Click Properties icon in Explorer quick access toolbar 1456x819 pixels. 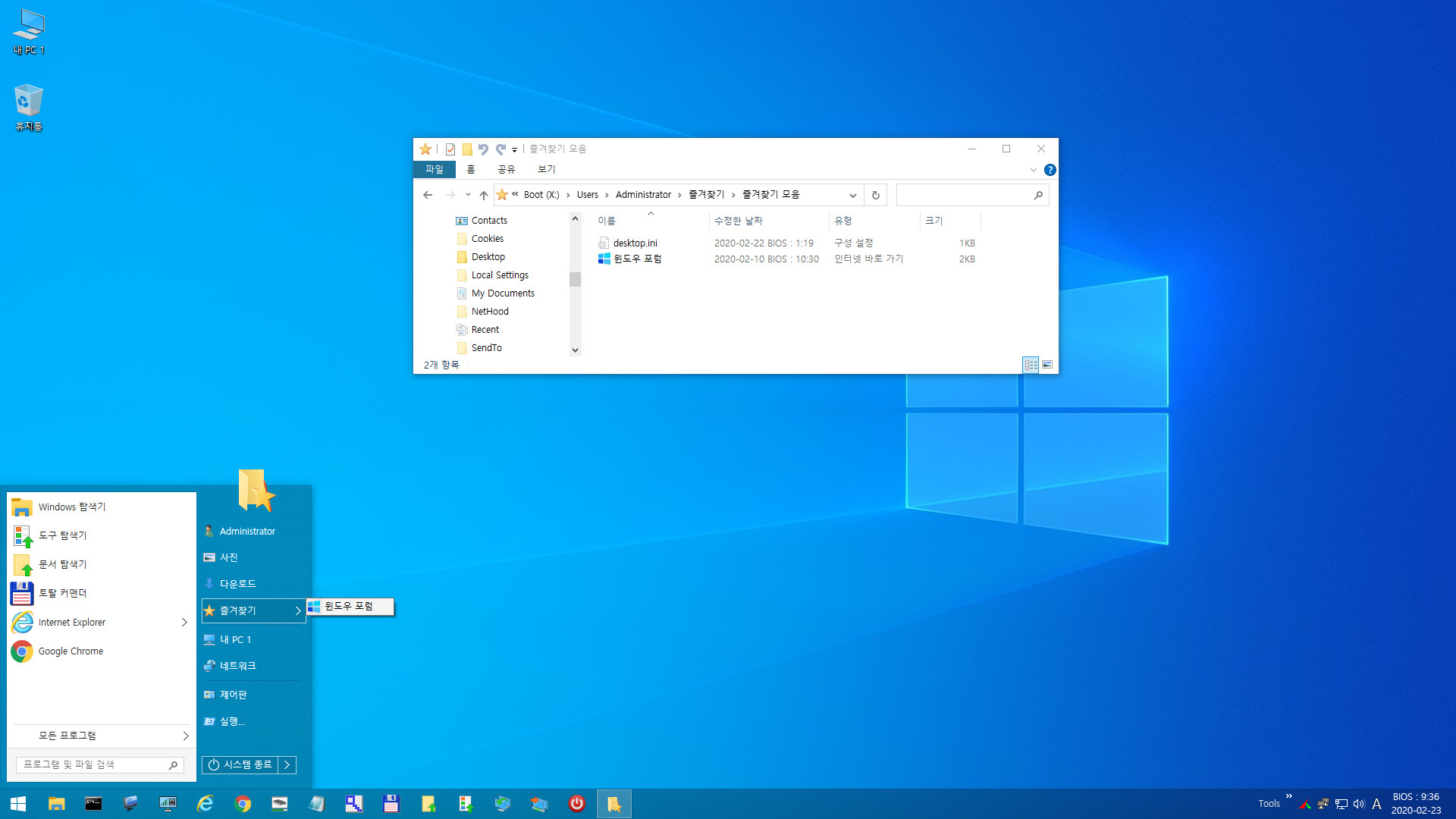[x=450, y=149]
